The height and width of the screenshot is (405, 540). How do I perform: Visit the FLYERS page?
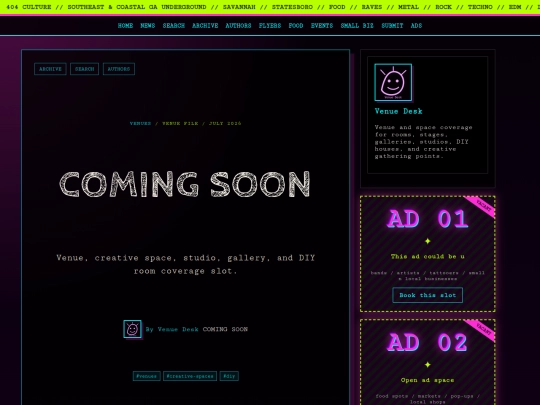270,25
